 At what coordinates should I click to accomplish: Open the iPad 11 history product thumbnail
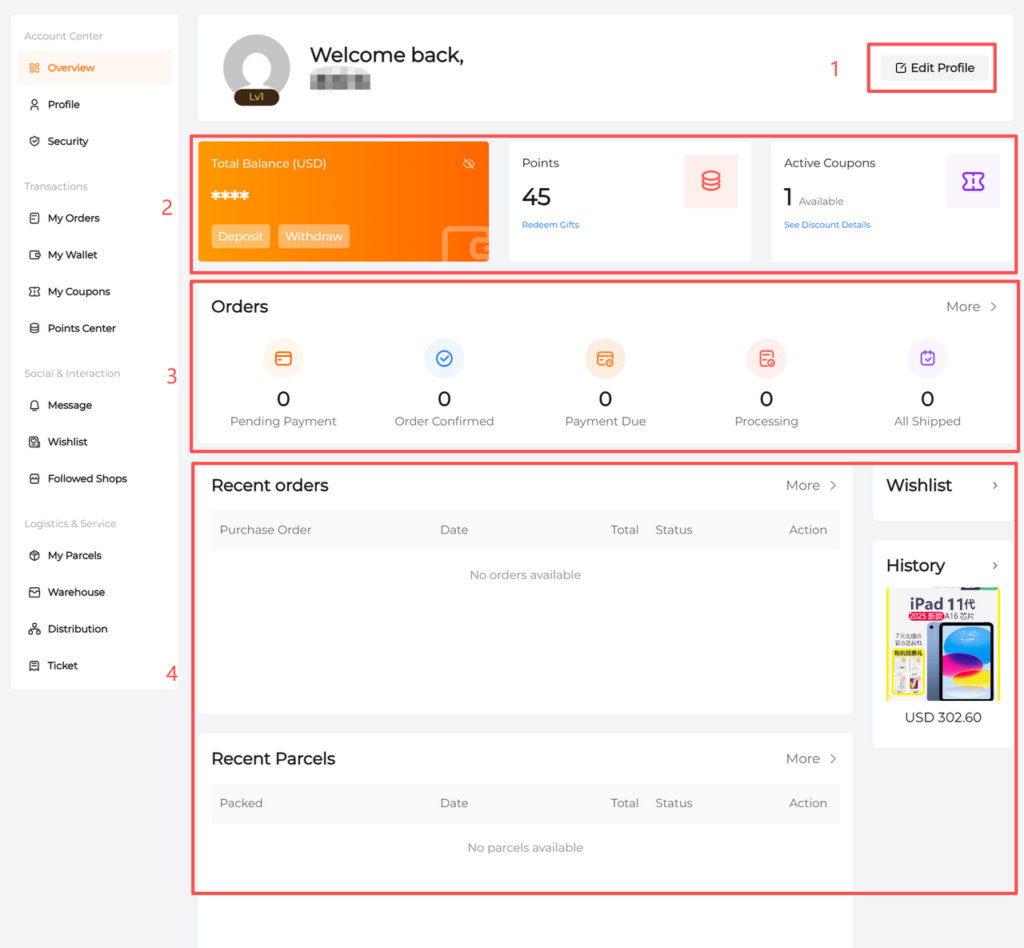tap(942, 645)
